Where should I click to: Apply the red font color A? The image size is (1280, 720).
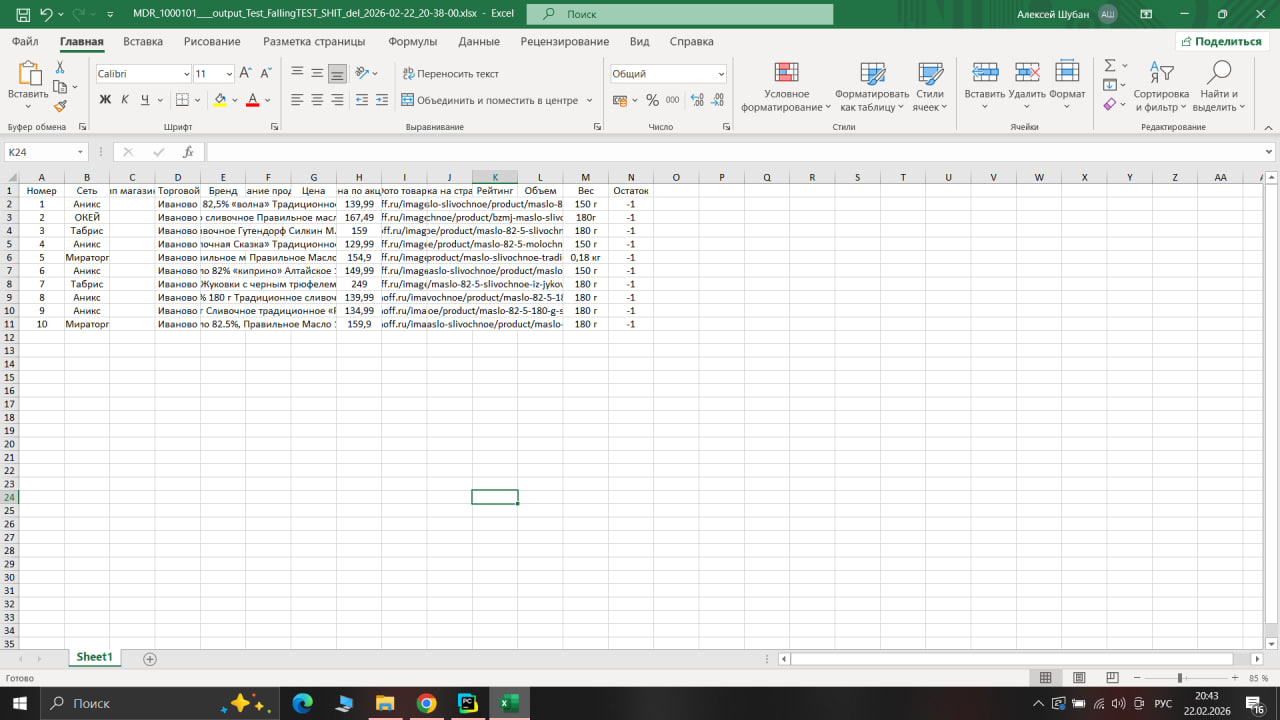(x=253, y=100)
